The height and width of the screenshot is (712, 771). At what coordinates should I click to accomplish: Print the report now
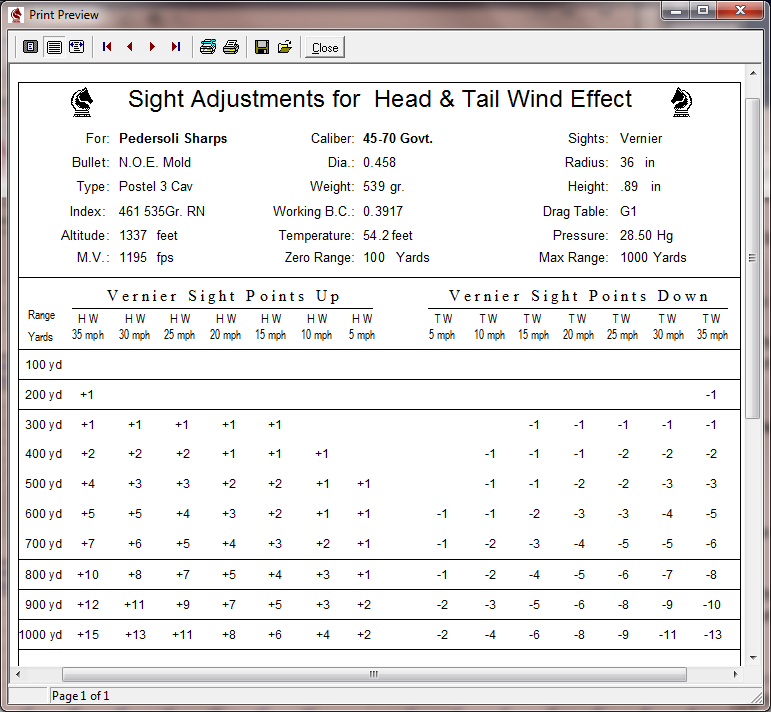231,47
